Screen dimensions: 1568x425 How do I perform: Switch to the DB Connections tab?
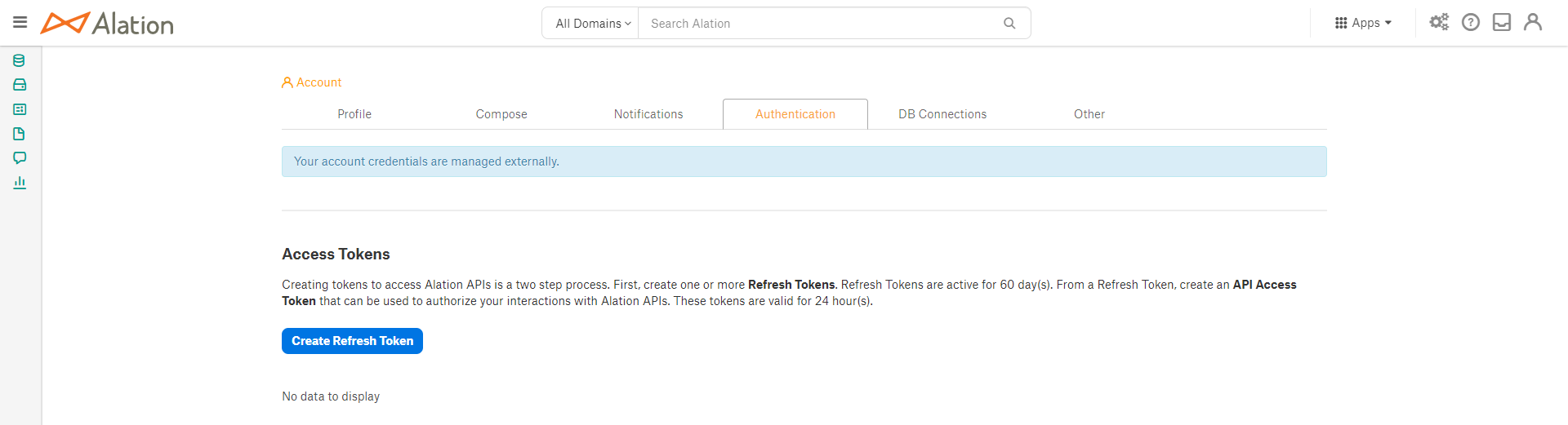942,114
